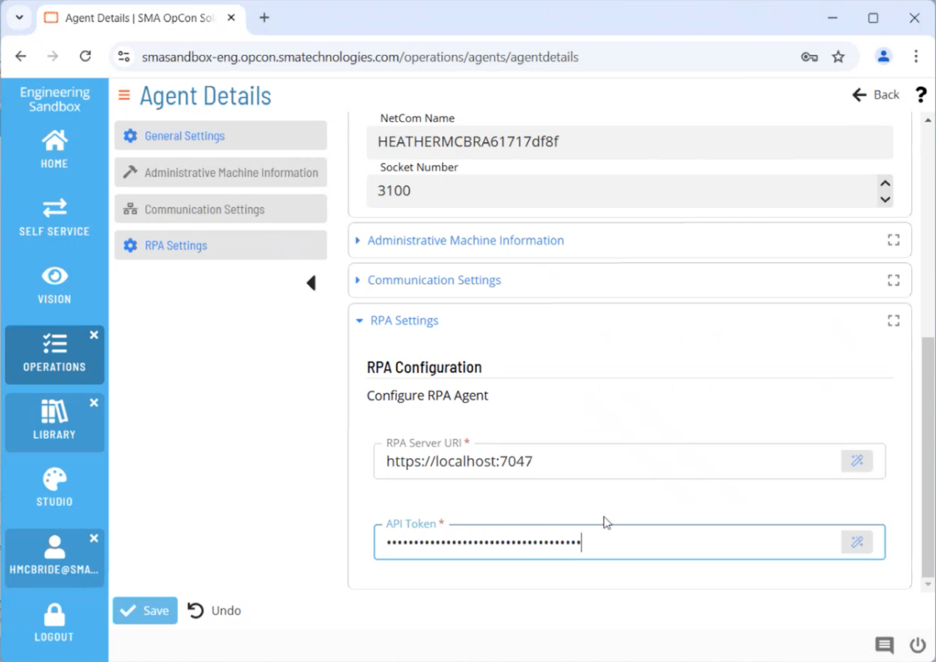
Task: Click the Engineering Sandbox title
Action: tap(54, 99)
